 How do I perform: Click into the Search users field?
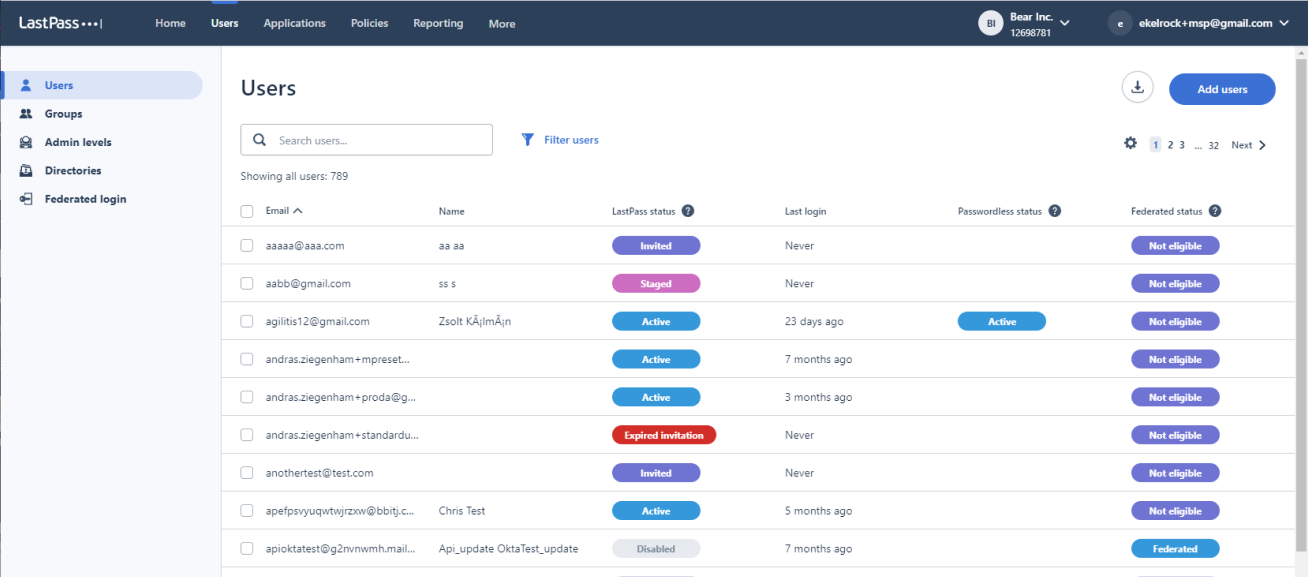[x=380, y=140]
